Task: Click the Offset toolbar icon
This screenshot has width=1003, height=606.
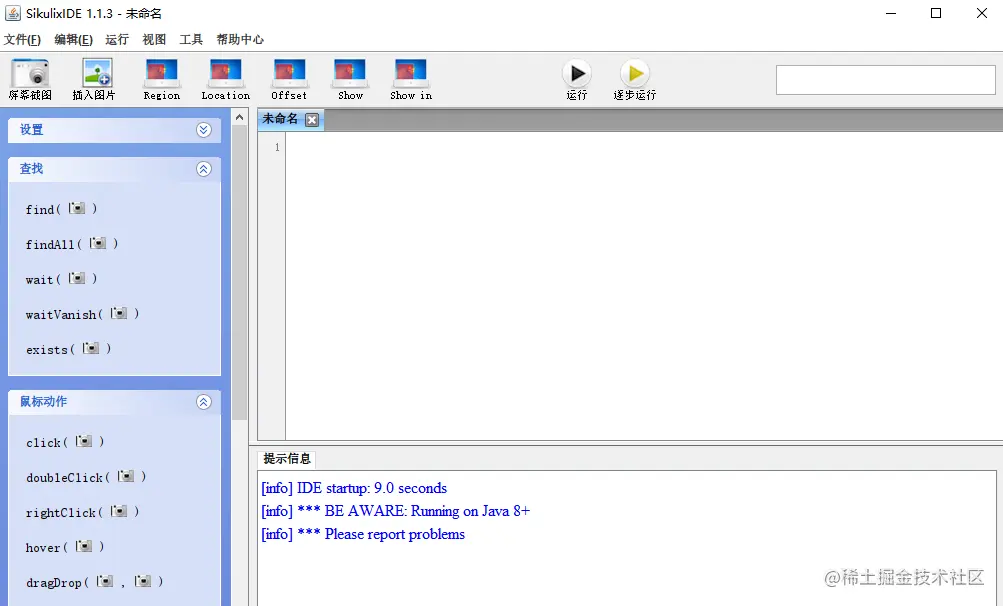Action: 289,72
